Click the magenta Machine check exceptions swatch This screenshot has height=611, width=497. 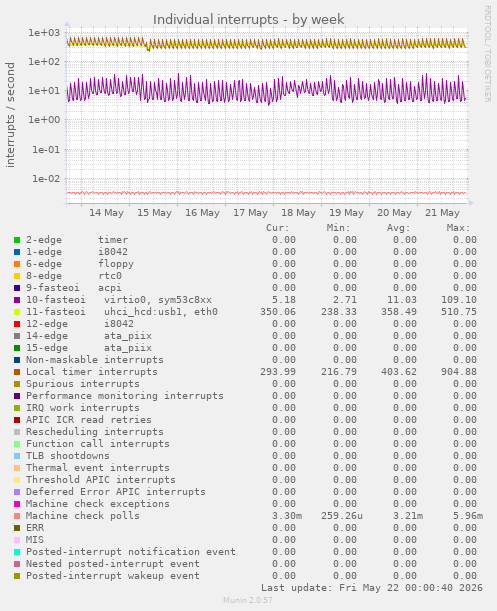[x=17, y=504]
